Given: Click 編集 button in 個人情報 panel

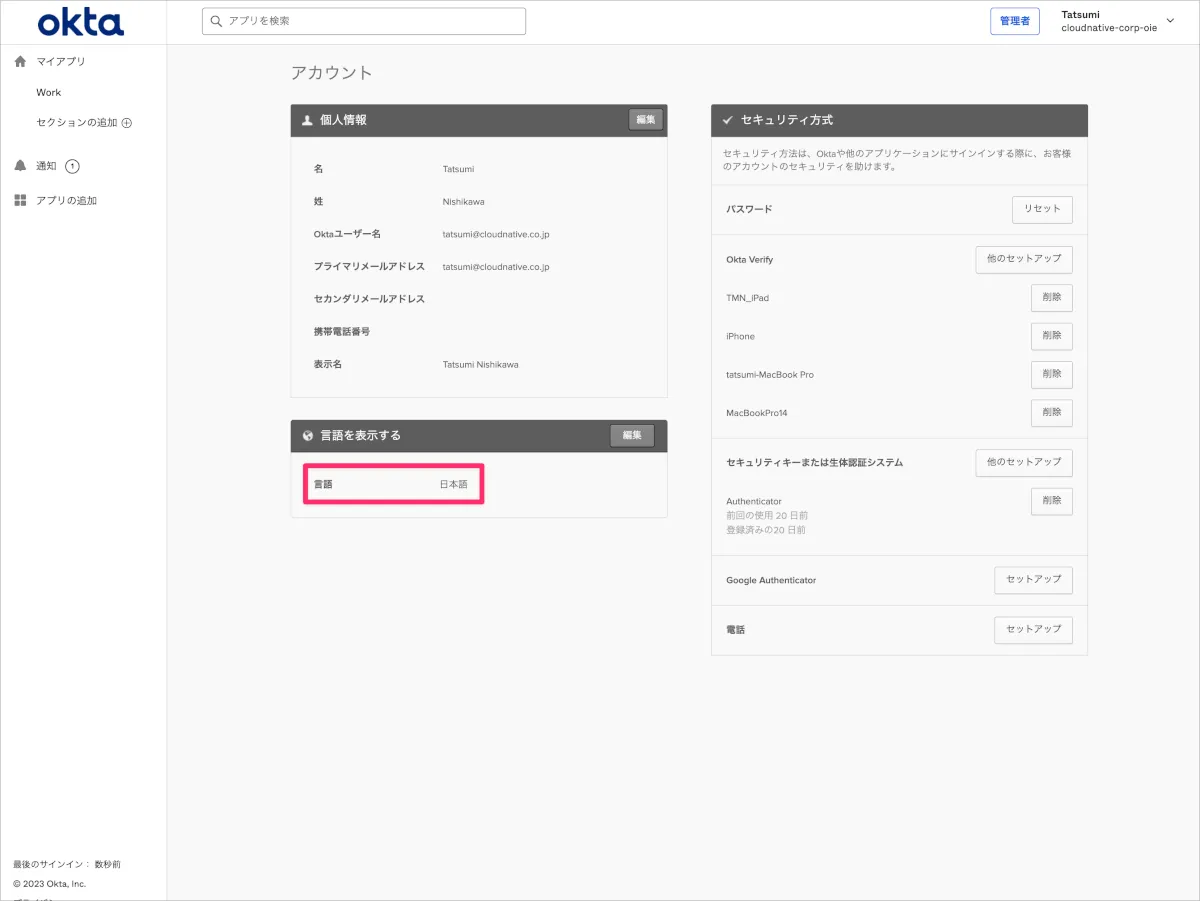Looking at the screenshot, I should (645, 120).
